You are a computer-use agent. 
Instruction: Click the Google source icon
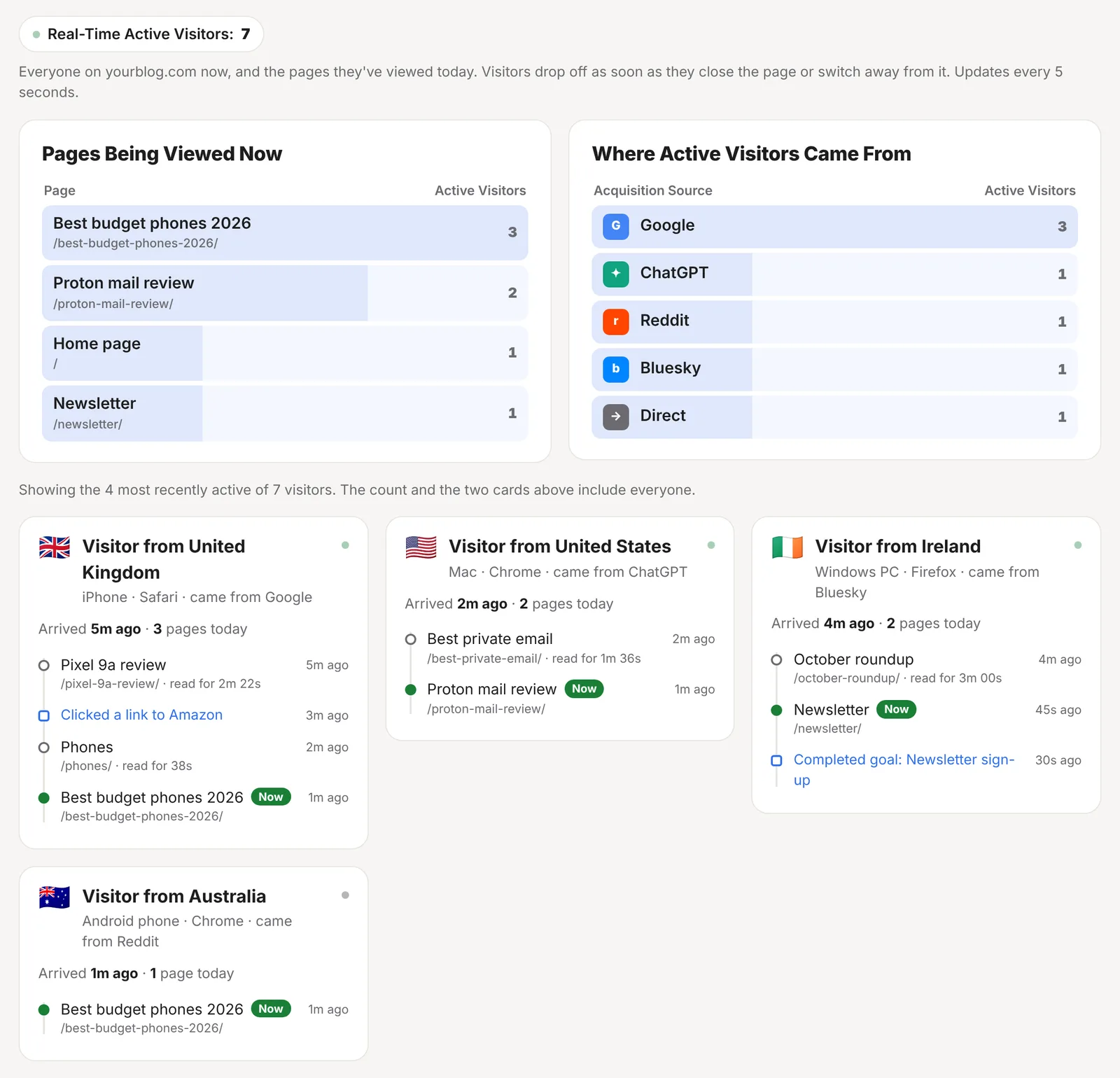coord(615,226)
